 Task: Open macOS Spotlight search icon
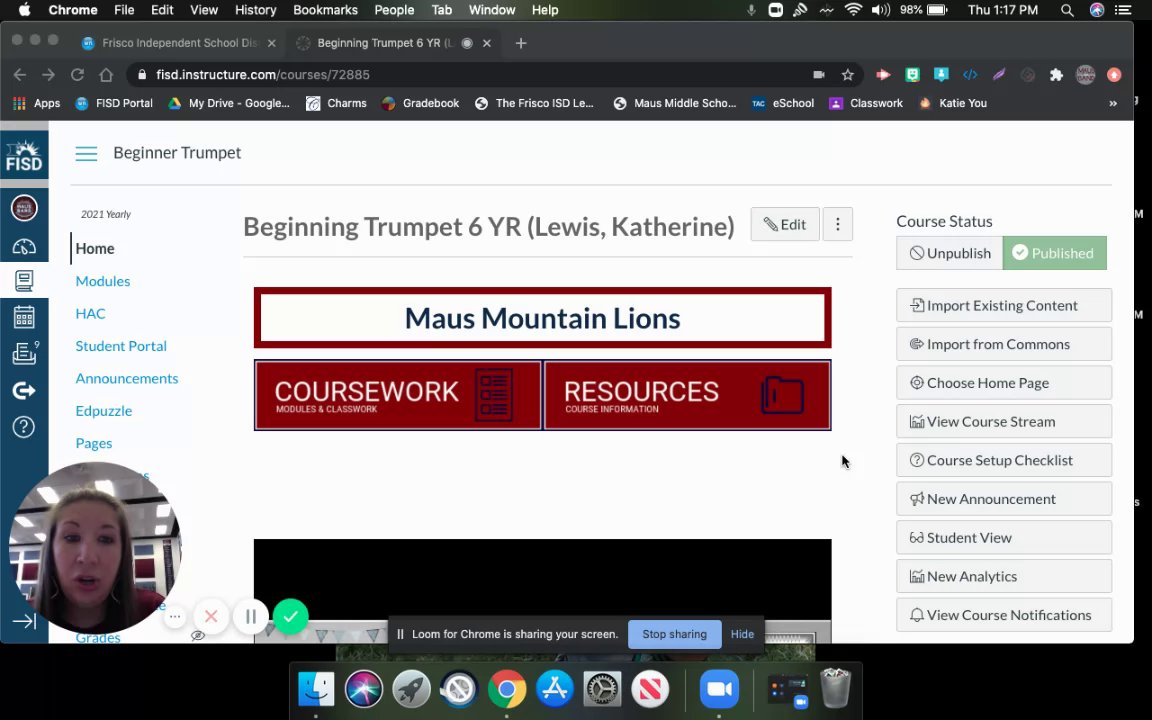point(1067,10)
